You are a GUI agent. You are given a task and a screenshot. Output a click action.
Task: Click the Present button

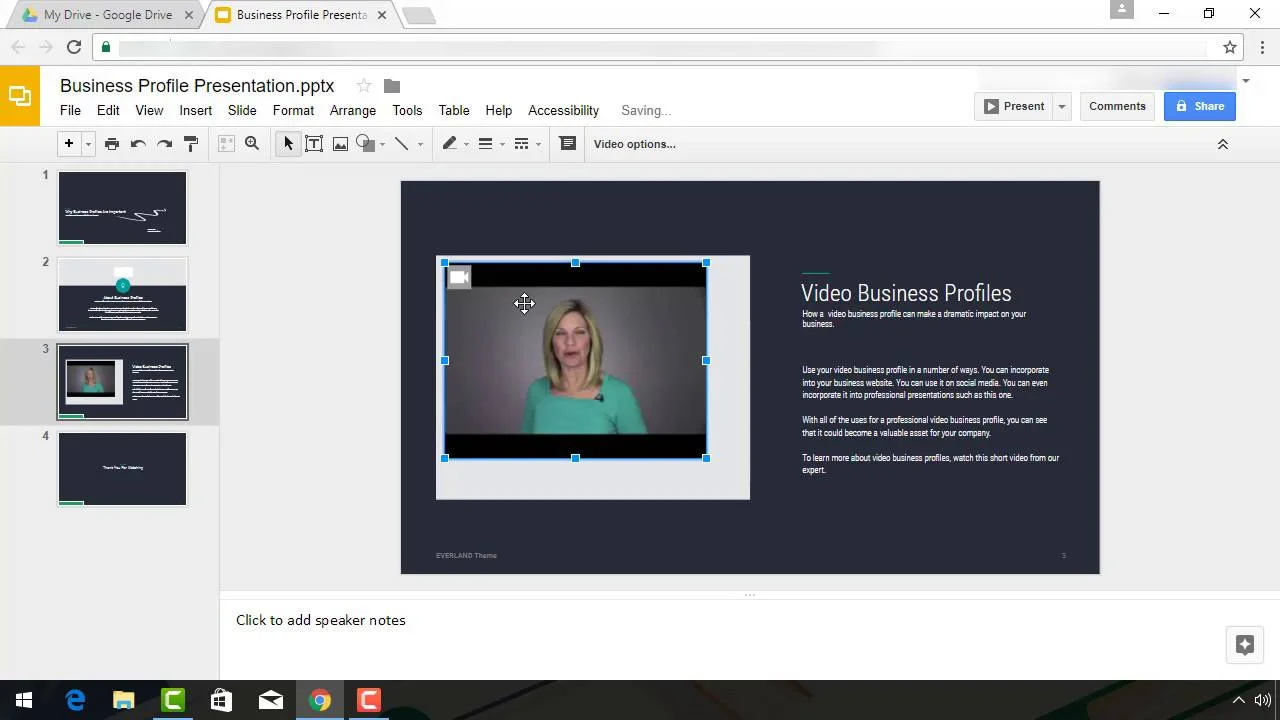(x=1013, y=106)
